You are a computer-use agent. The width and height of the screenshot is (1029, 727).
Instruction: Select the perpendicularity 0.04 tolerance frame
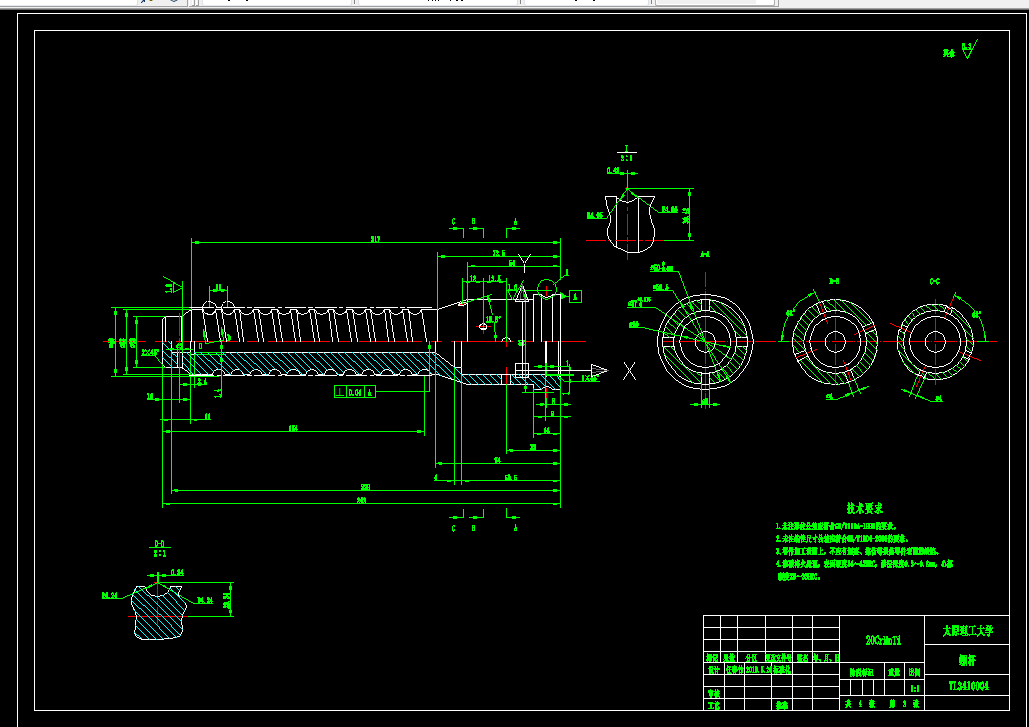354,392
